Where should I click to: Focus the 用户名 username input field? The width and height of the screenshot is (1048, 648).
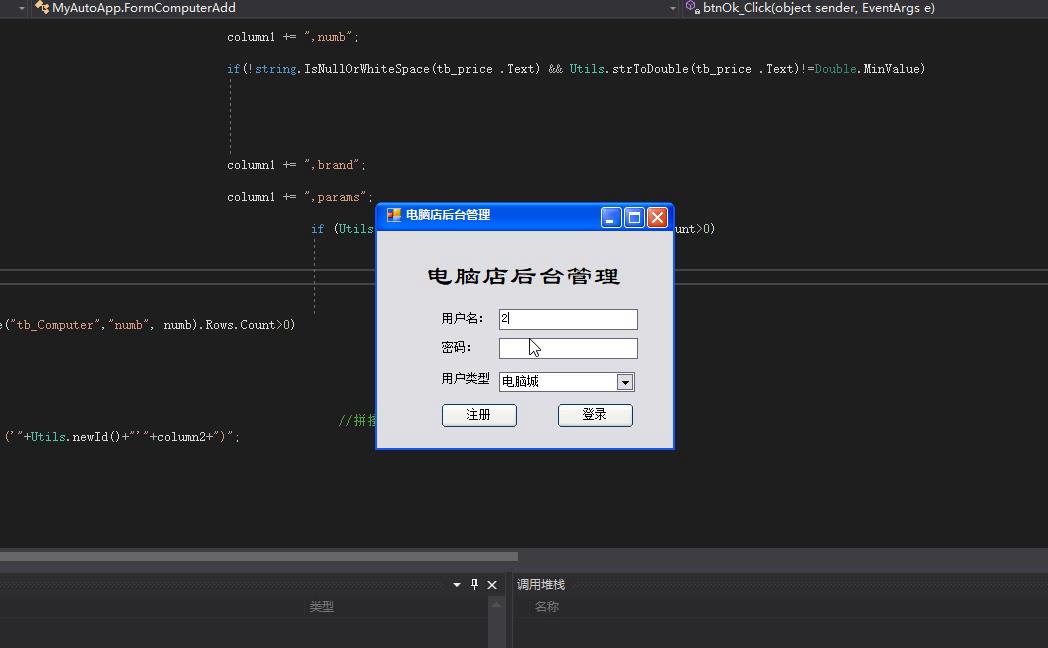568,319
